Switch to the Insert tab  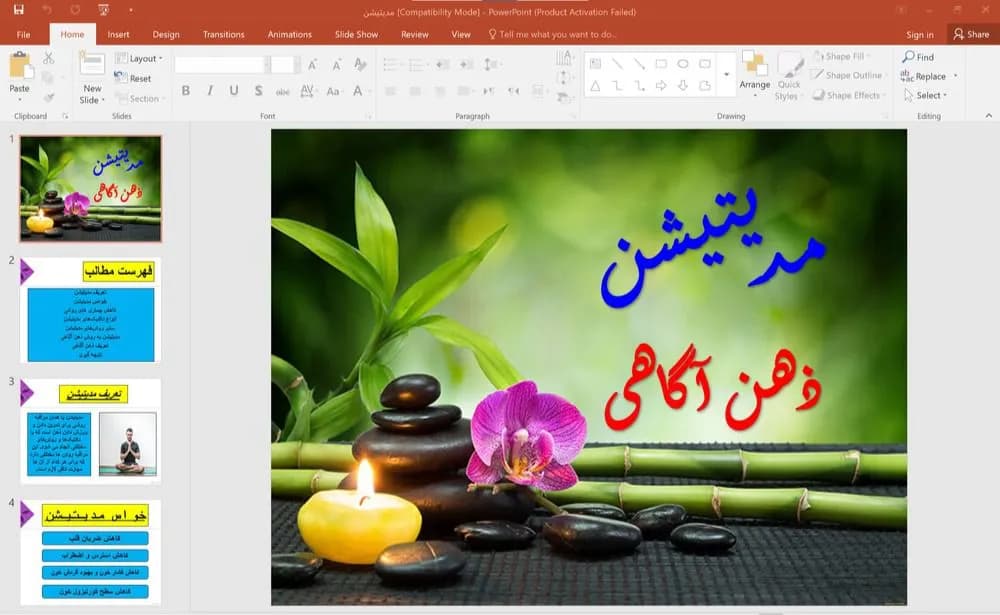tap(118, 34)
